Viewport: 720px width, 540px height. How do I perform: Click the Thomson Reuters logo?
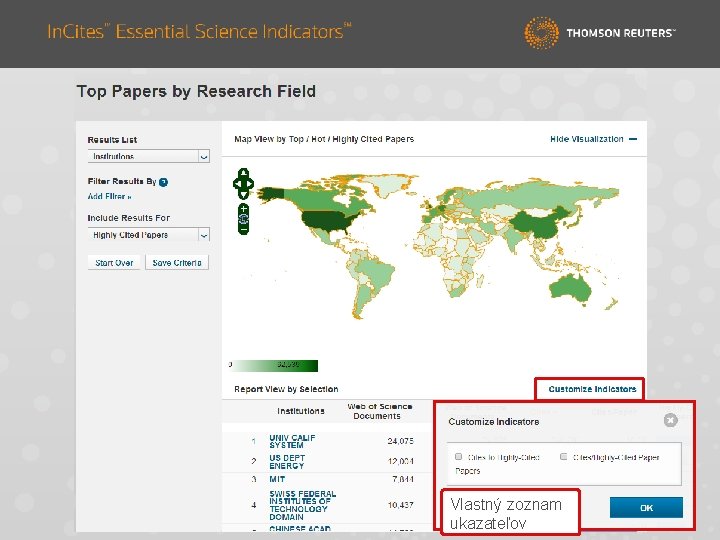pos(600,33)
